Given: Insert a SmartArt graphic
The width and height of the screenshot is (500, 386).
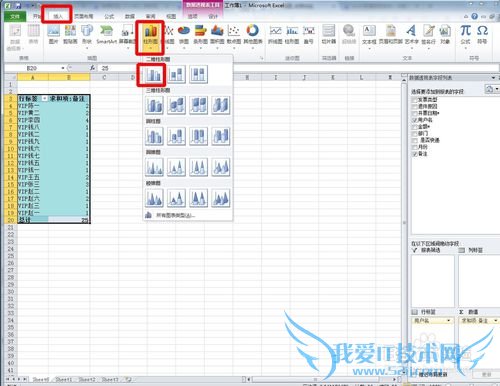Looking at the screenshot, I should click(x=106, y=34).
